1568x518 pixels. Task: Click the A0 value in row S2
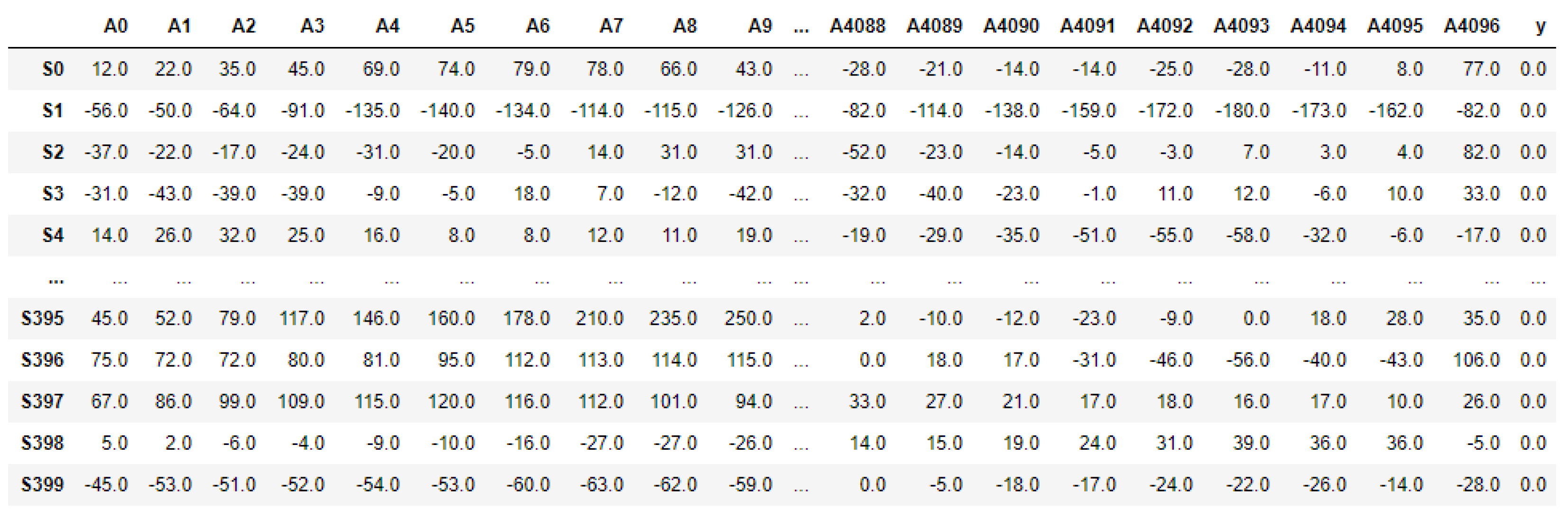107,152
